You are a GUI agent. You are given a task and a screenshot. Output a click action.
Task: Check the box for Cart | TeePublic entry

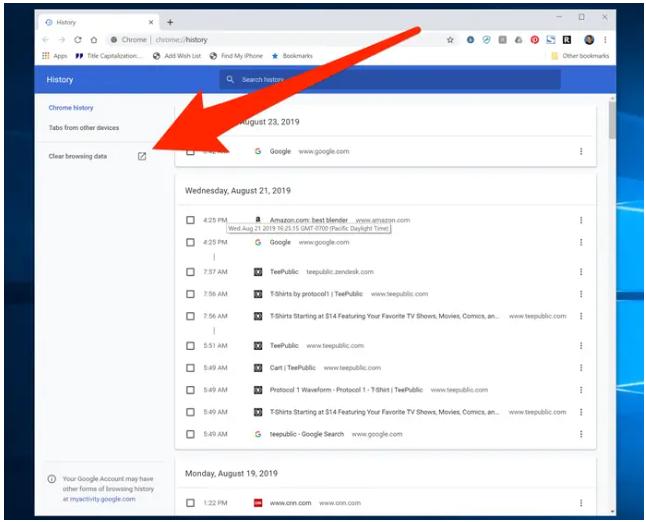click(x=190, y=368)
